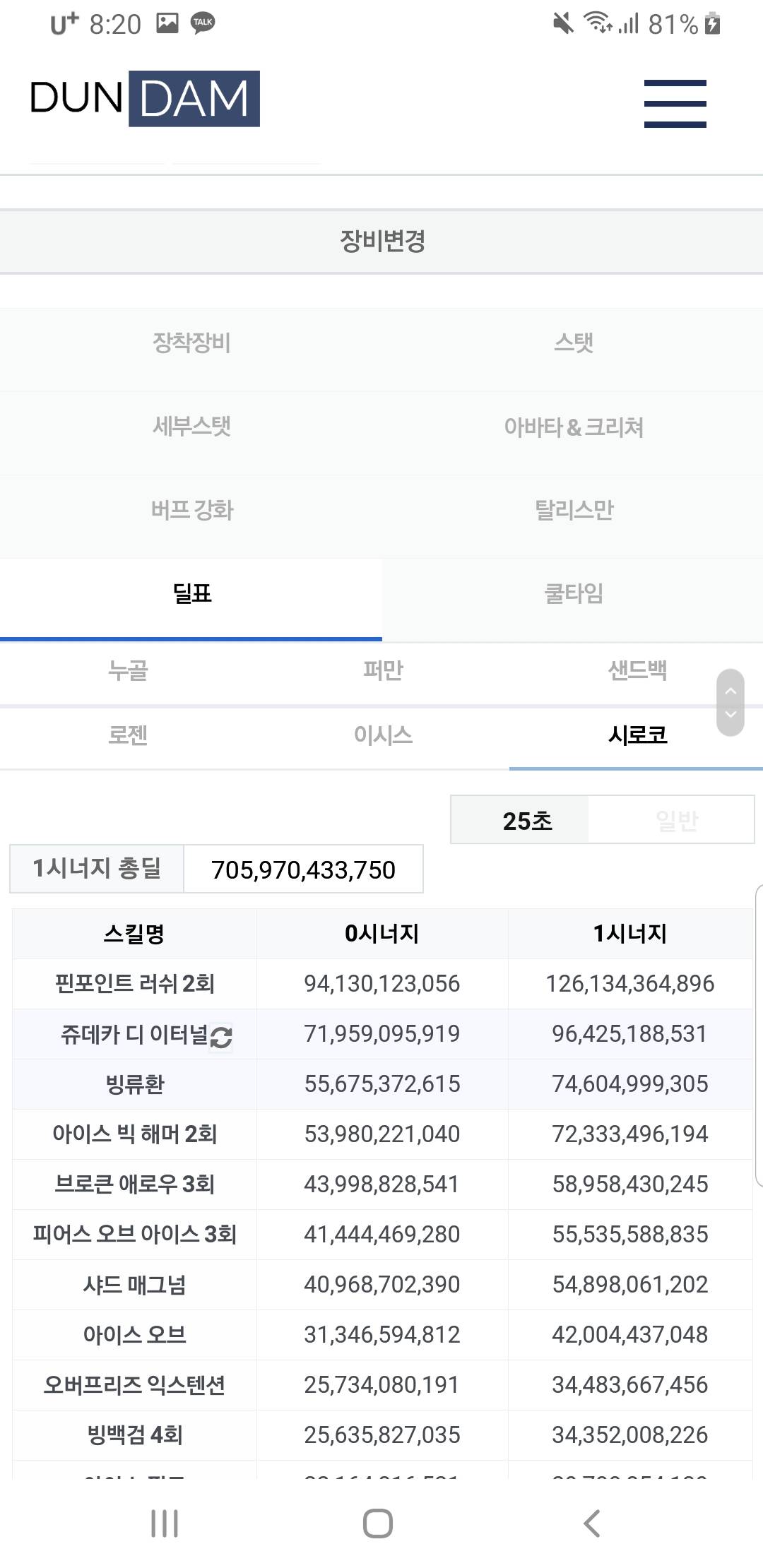Tap the Android home button
The height and width of the screenshot is (1568, 763).
pyautogui.click(x=378, y=1524)
